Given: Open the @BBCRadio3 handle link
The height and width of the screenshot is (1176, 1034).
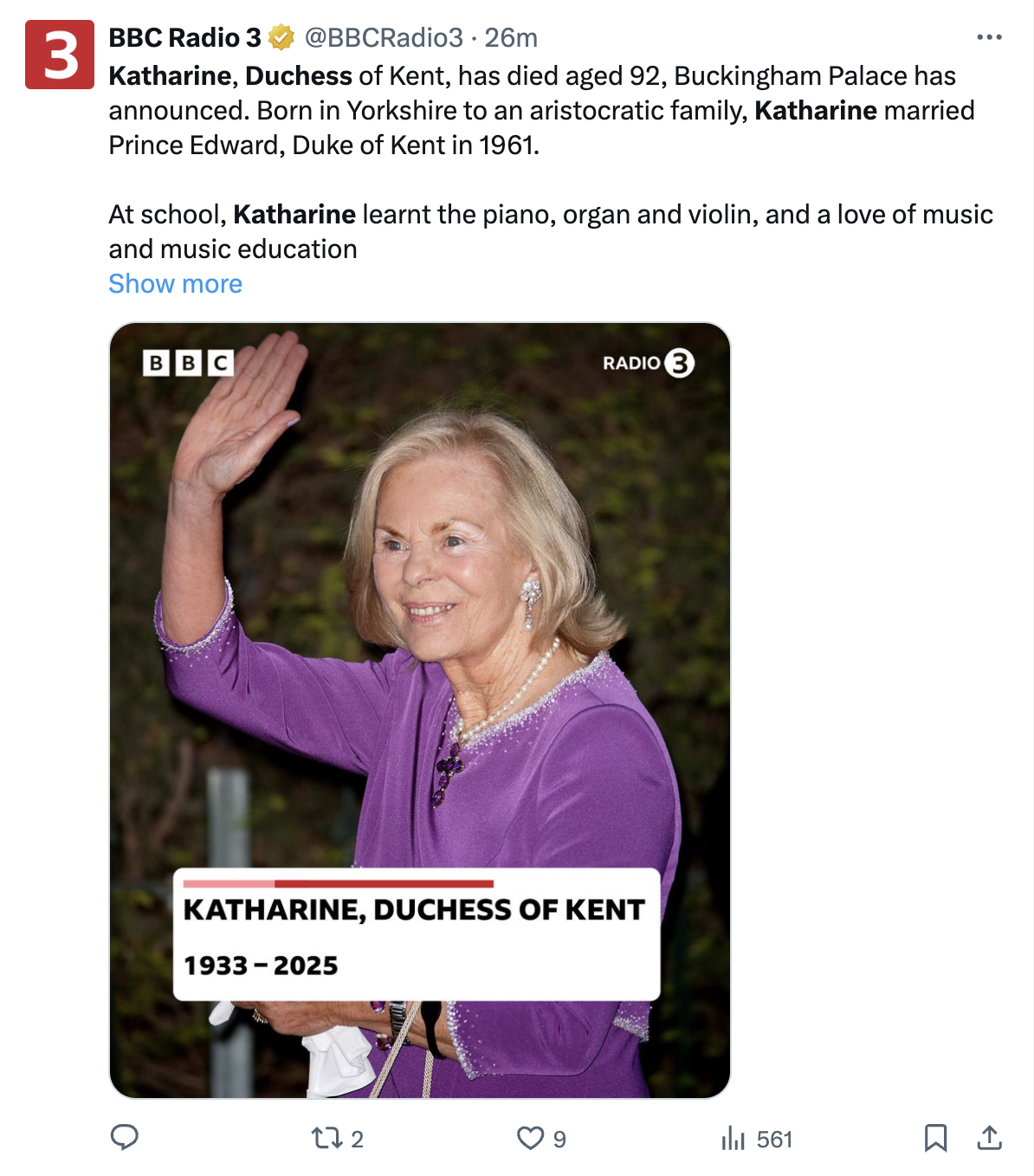Looking at the screenshot, I should pos(384,38).
